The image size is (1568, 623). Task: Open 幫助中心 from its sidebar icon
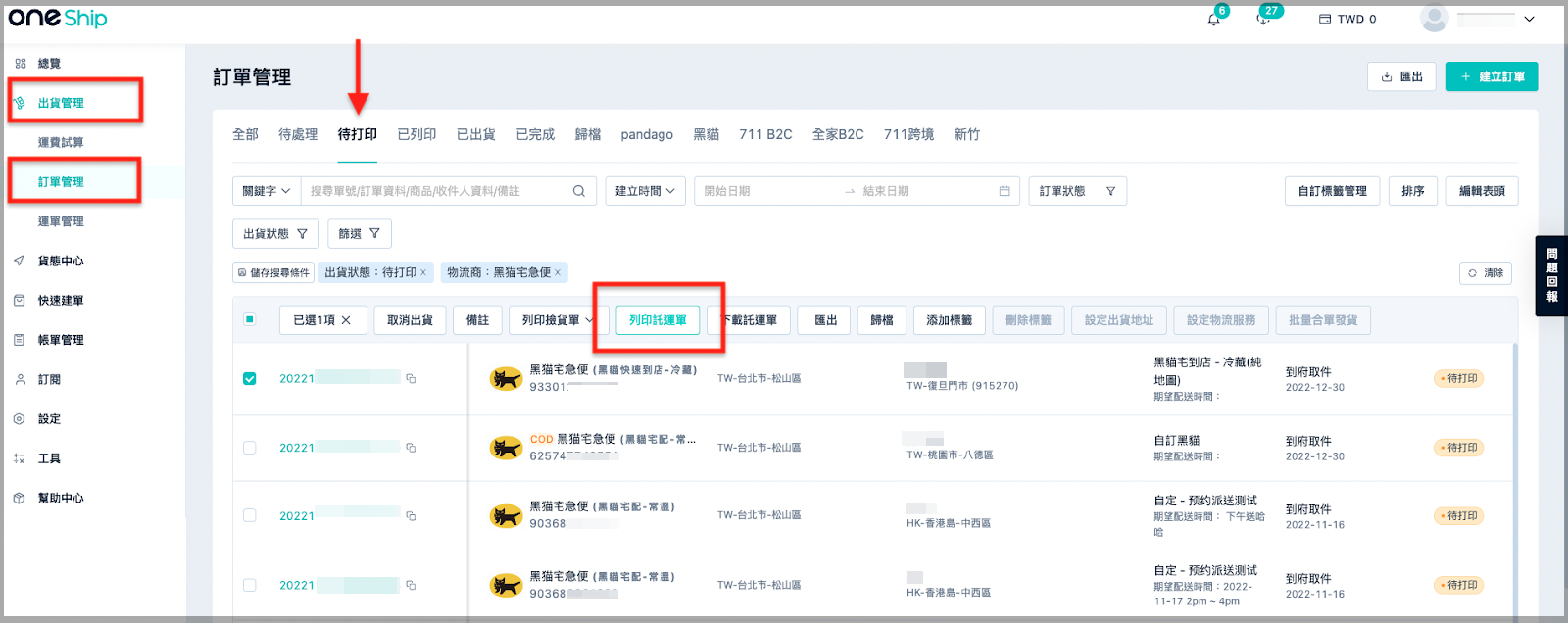pos(20,498)
